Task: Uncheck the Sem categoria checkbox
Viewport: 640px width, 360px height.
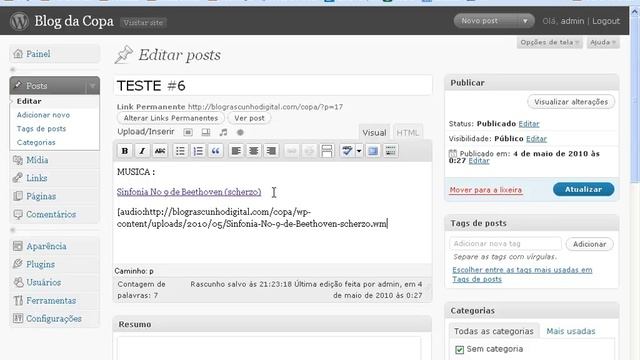Action: [x=460, y=350]
